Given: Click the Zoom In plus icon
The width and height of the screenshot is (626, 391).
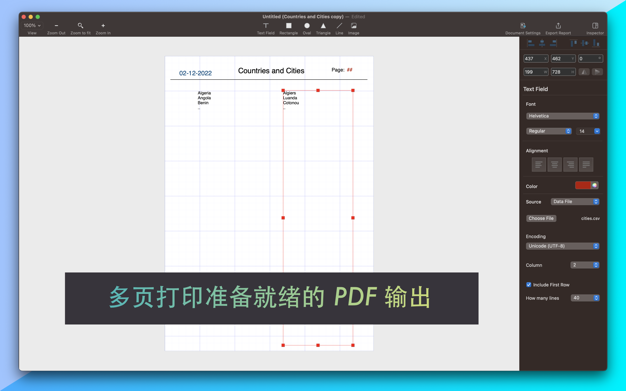Looking at the screenshot, I should tap(103, 26).
